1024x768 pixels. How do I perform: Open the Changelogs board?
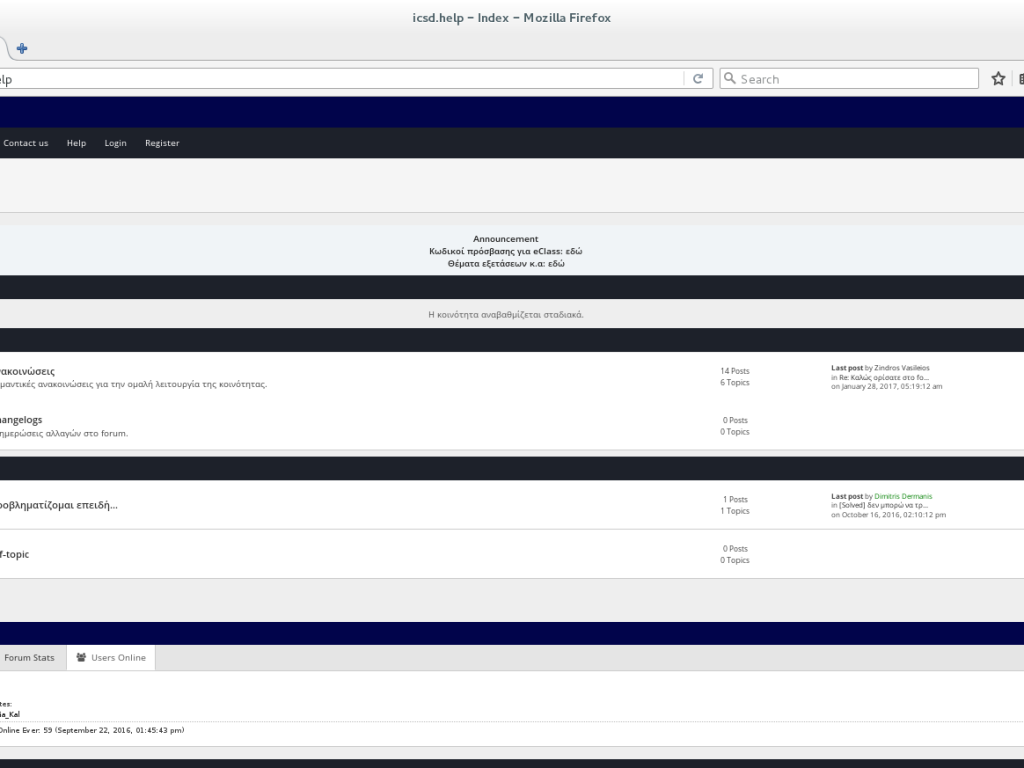(x=21, y=419)
